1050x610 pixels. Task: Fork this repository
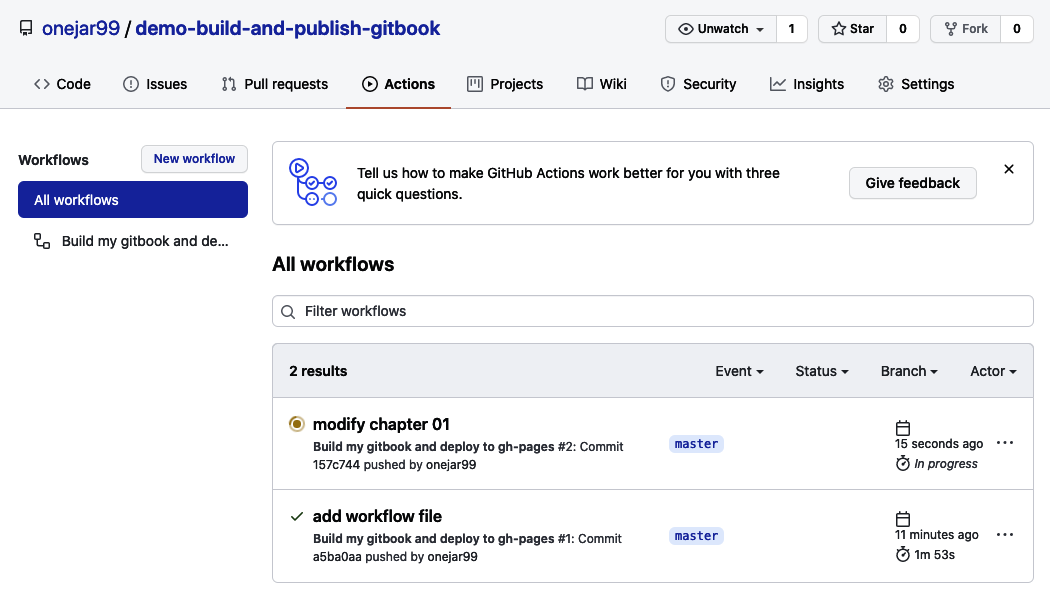(966, 29)
